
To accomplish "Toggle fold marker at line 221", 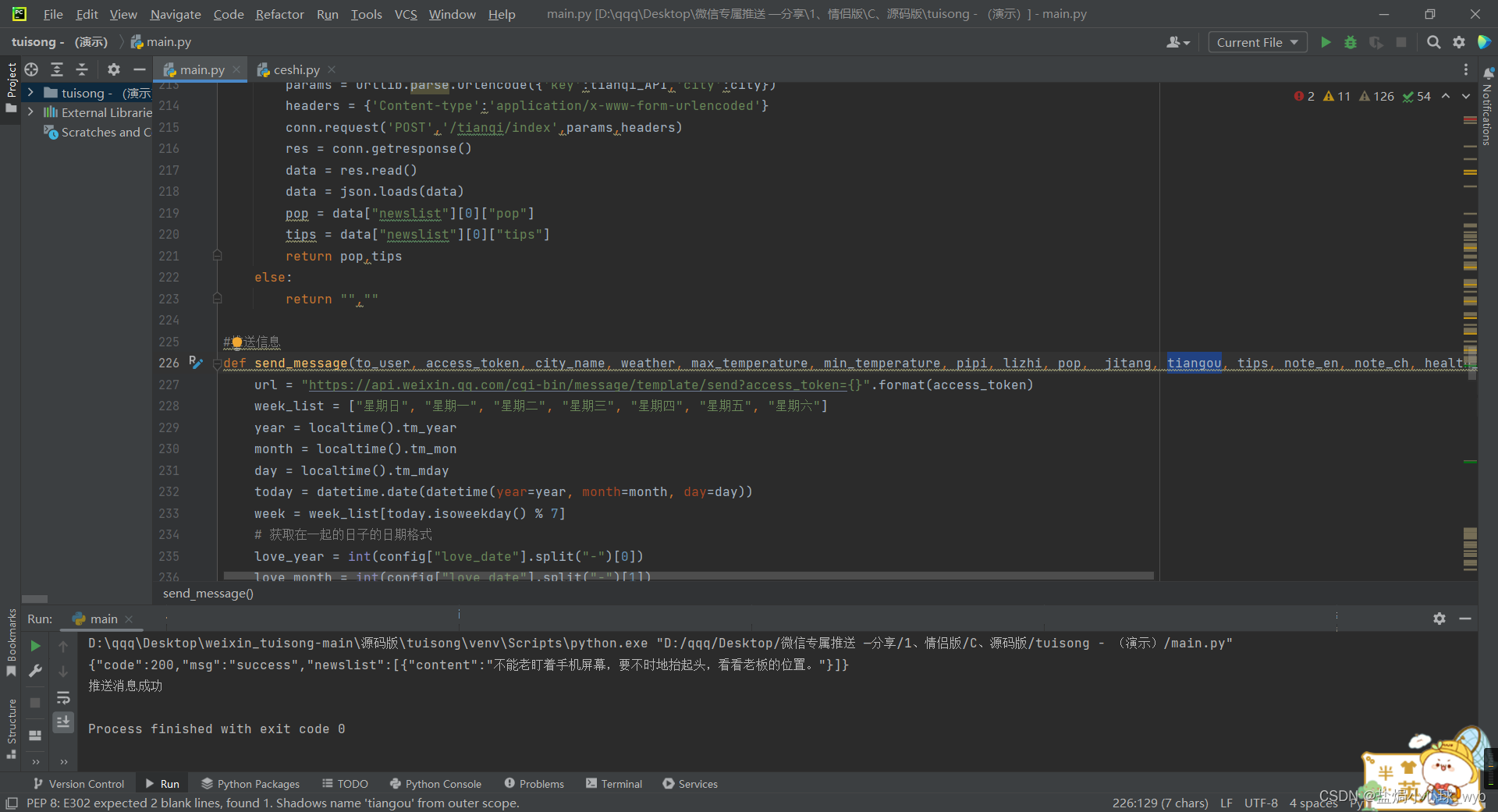I will (x=218, y=256).
